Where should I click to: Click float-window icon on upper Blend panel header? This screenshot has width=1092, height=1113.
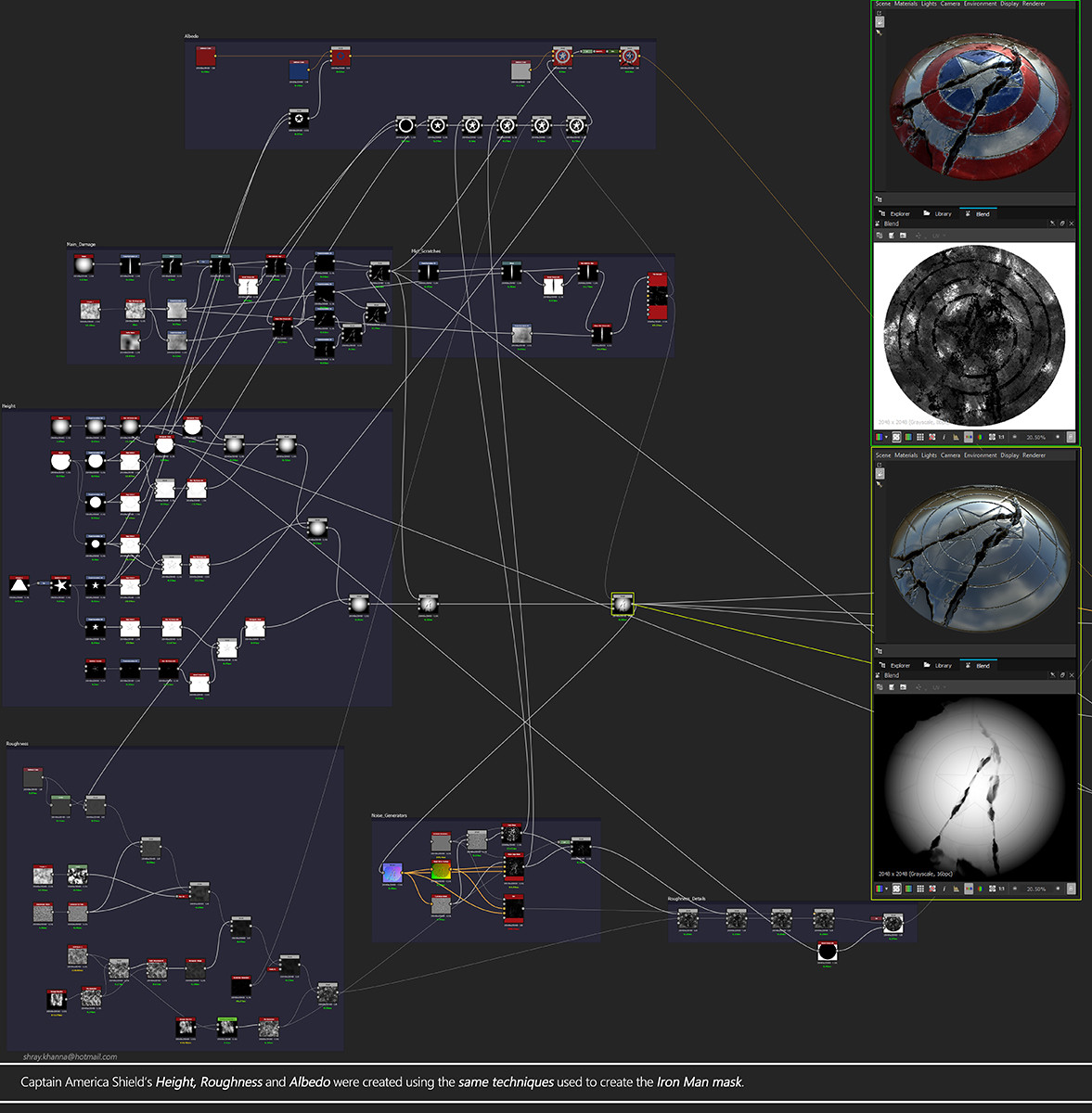[x=1062, y=224]
